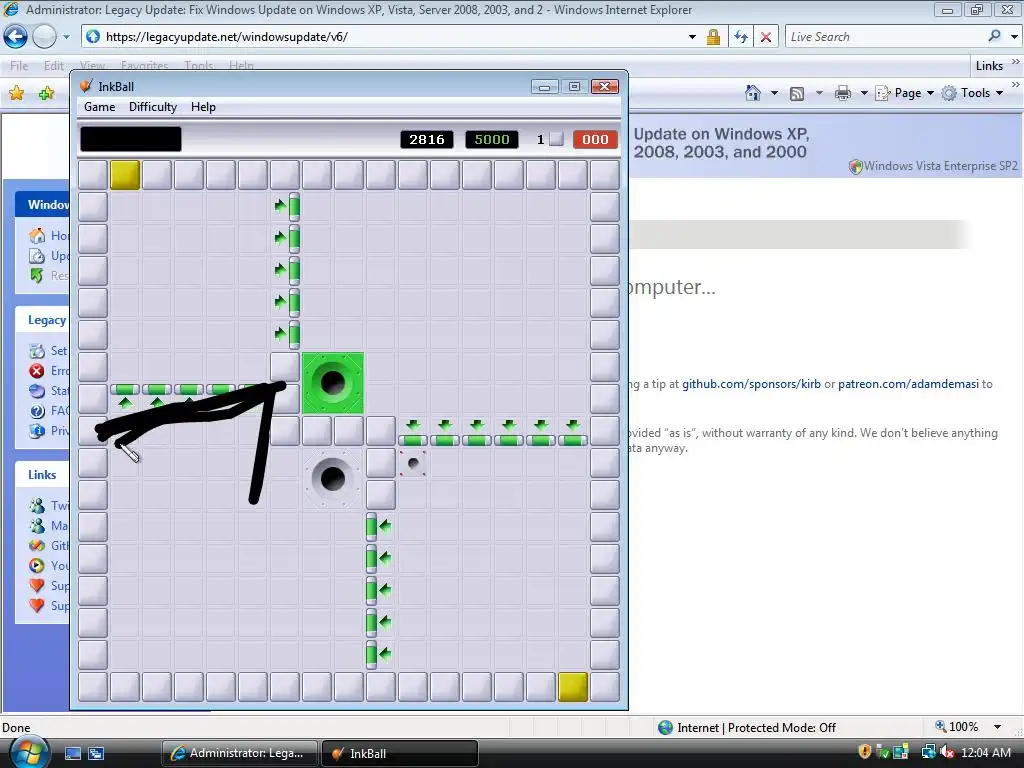Click the pie chart Status icon in the sidebar
Image resolution: width=1024 pixels, height=768 pixels.
pyautogui.click(x=37, y=391)
